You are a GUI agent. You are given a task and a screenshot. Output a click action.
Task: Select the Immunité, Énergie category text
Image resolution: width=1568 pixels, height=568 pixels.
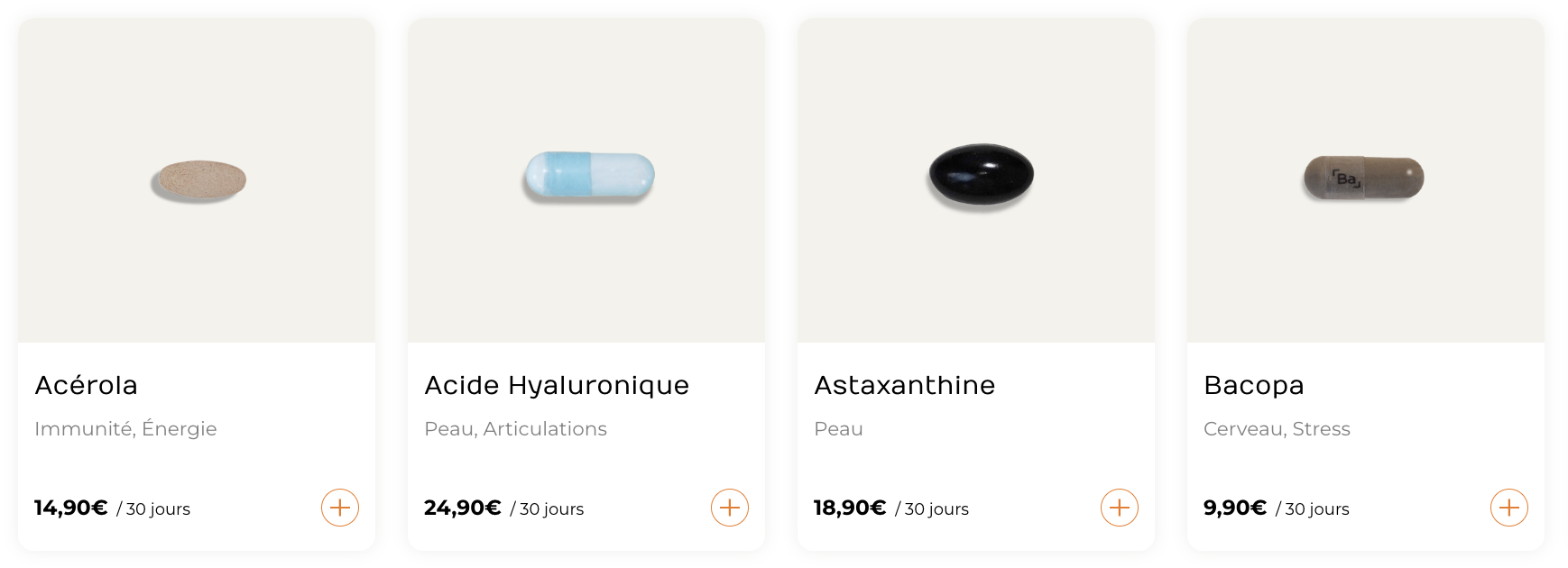(125, 429)
